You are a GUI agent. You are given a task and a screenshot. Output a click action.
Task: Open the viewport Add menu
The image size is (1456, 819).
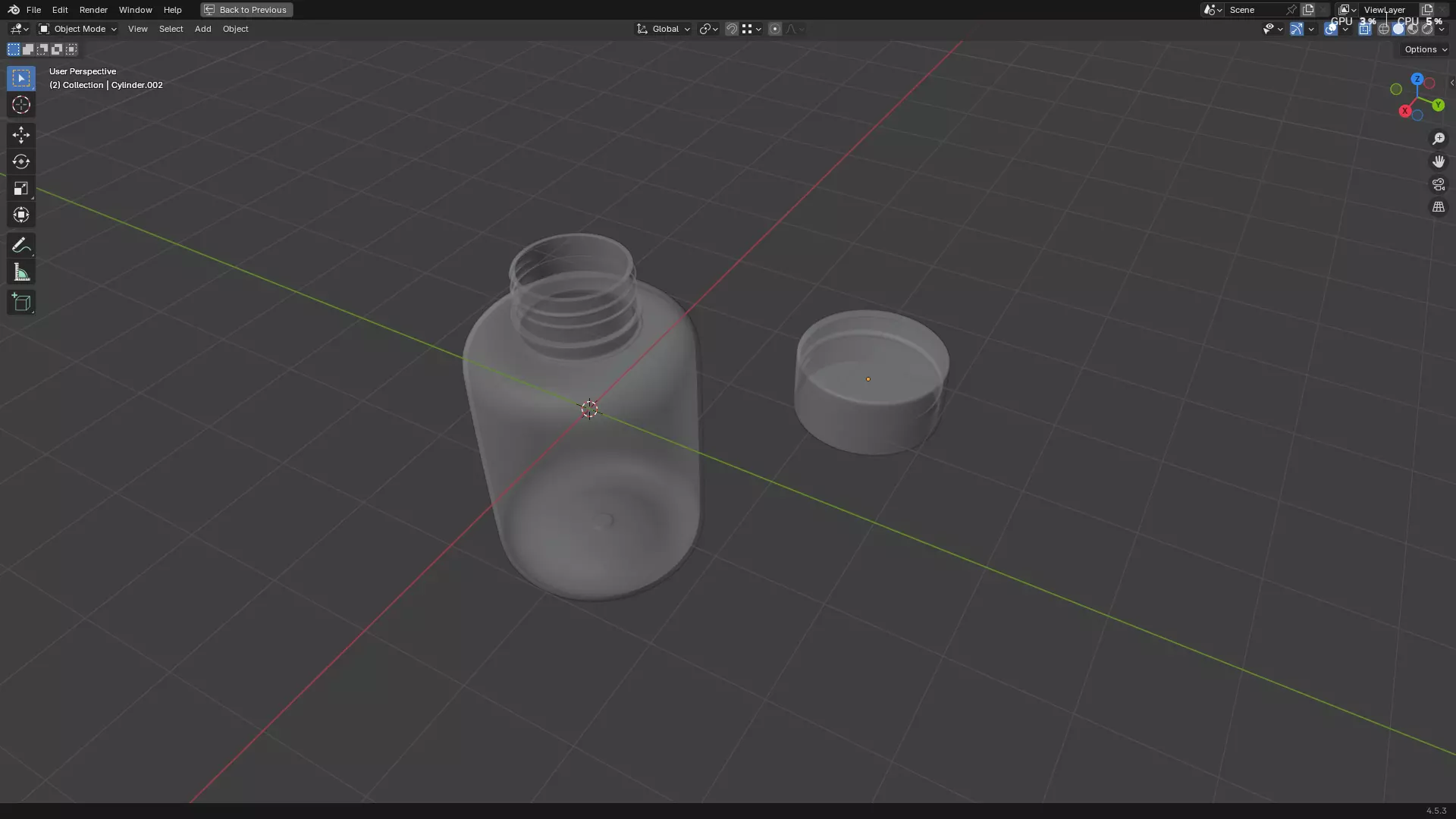(202, 29)
